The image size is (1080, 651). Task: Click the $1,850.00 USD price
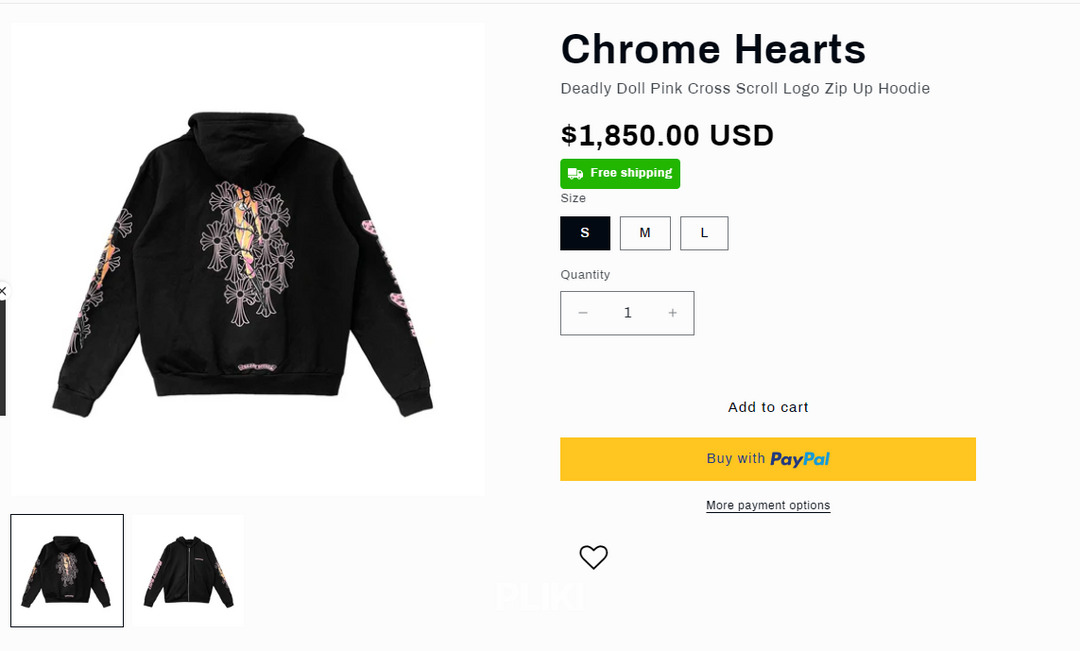pos(667,135)
